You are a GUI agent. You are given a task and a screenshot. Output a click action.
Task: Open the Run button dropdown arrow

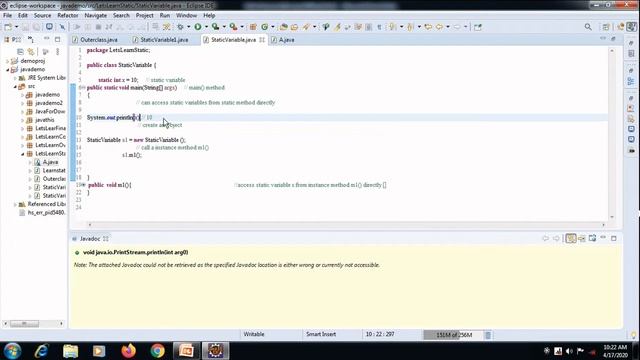(206, 27)
